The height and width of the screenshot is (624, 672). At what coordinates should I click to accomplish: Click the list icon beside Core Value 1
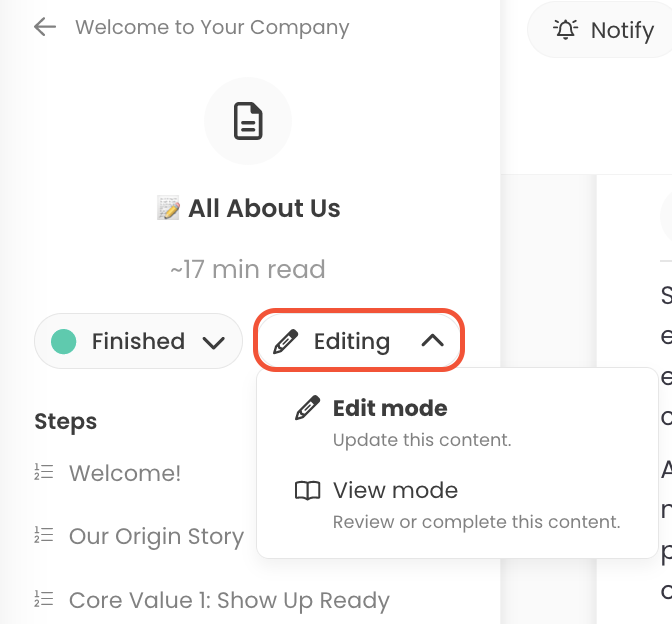click(x=44, y=599)
